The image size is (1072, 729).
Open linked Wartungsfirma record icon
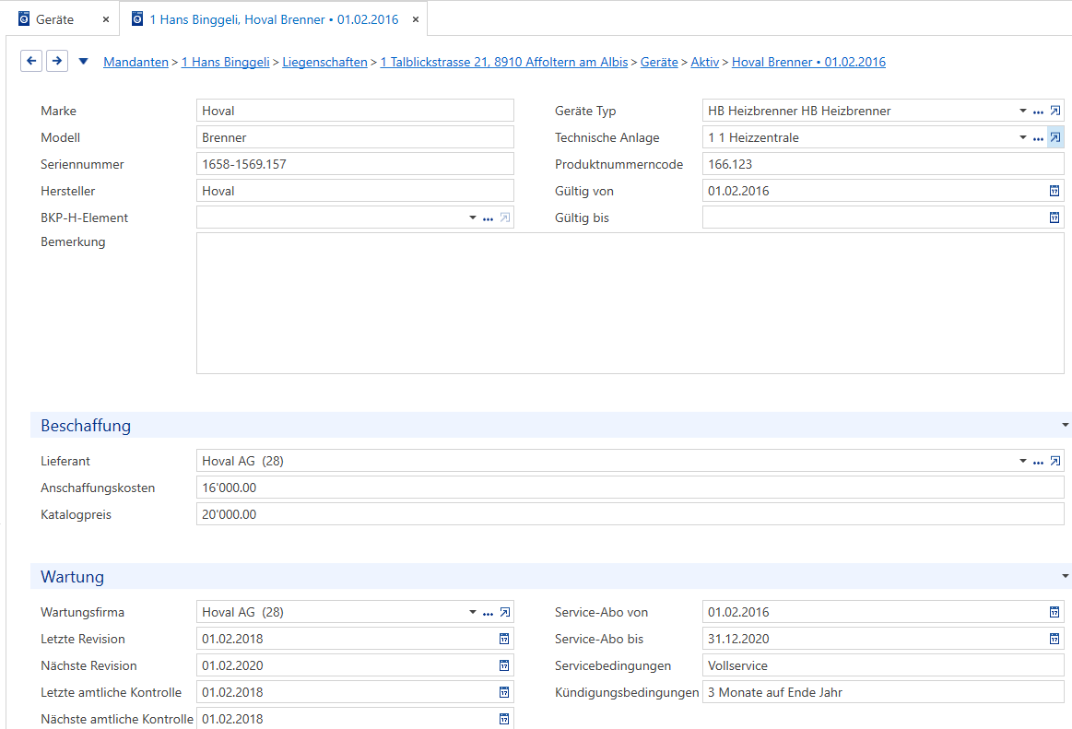pos(505,612)
